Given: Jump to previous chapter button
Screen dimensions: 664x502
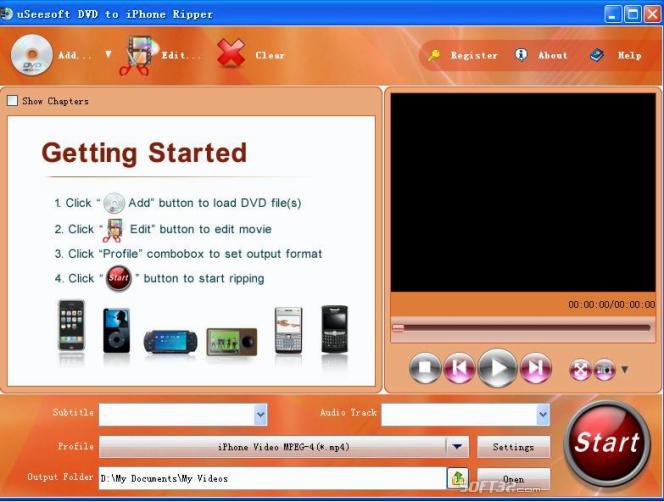Looking at the screenshot, I should pyautogui.click(x=459, y=368).
